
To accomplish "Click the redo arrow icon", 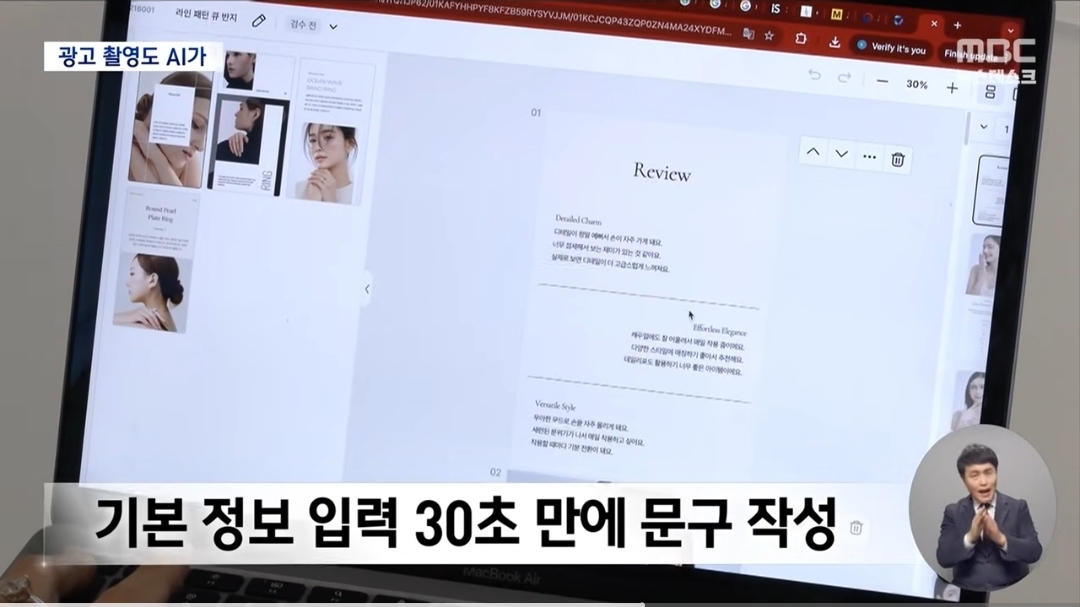I will [844, 78].
